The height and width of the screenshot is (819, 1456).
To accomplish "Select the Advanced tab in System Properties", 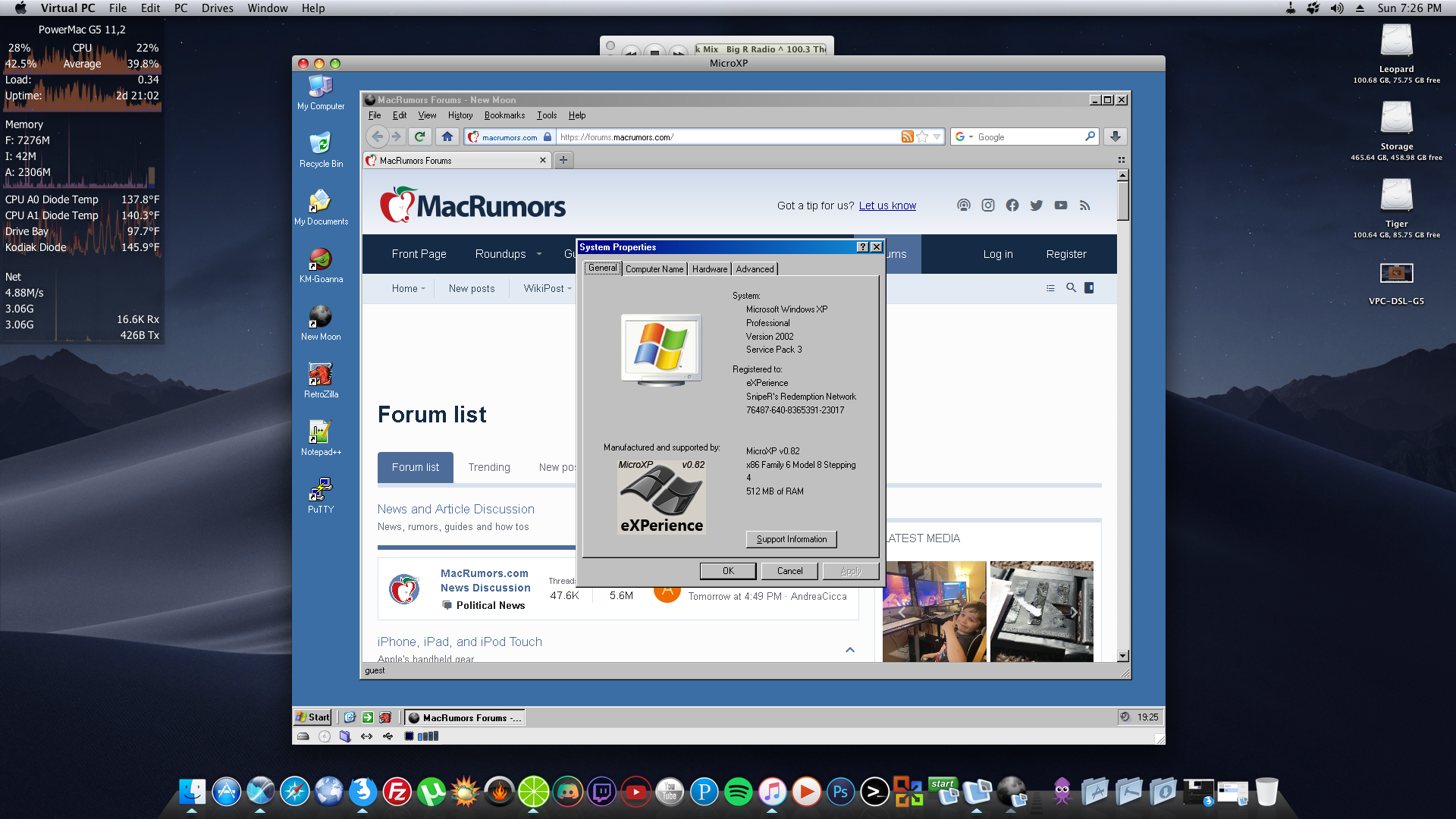I will pyautogui.click(x=754, y=268).
